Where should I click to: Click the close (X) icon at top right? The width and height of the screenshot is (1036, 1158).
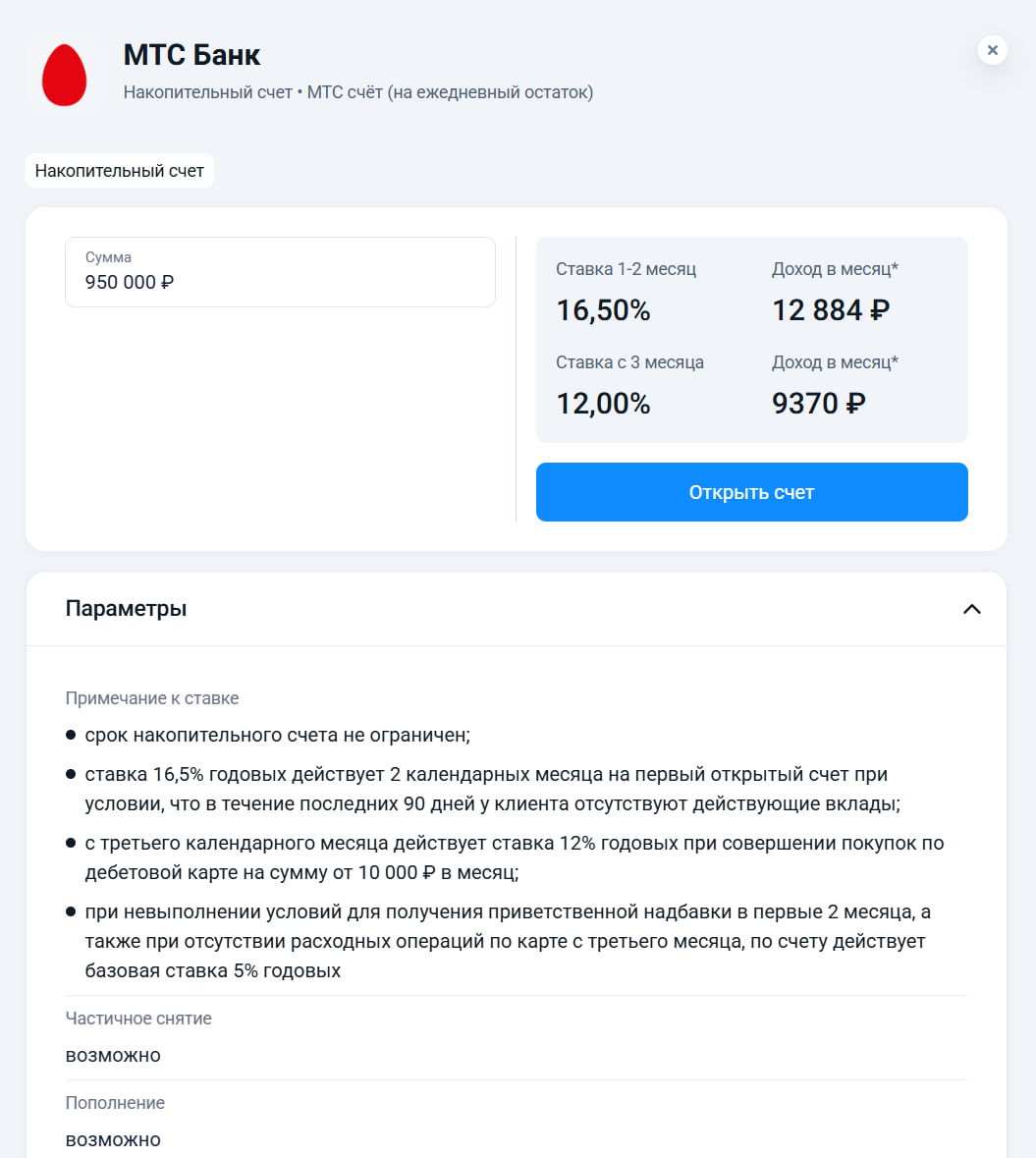pos(992,50)
